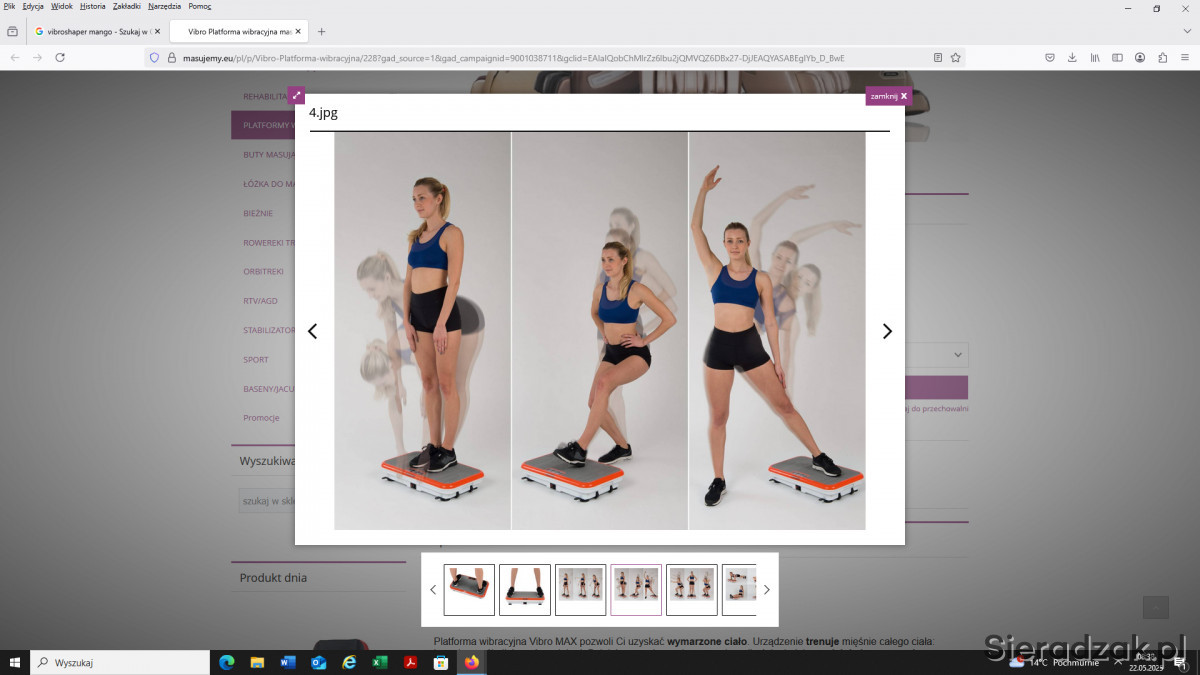Reload the page with the browser refresh icon
This screenshot has height=675, width=1200.
coord(60,58)
